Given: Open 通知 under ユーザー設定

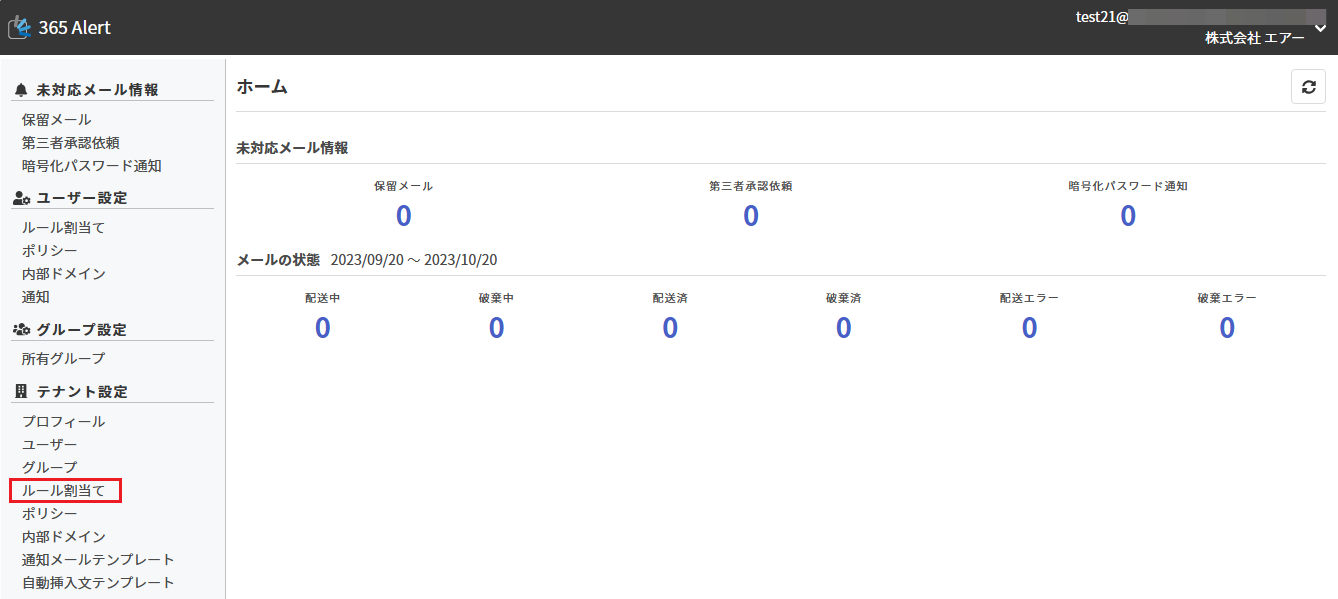Looking at the screenshot, I should (x=35, y=297).
